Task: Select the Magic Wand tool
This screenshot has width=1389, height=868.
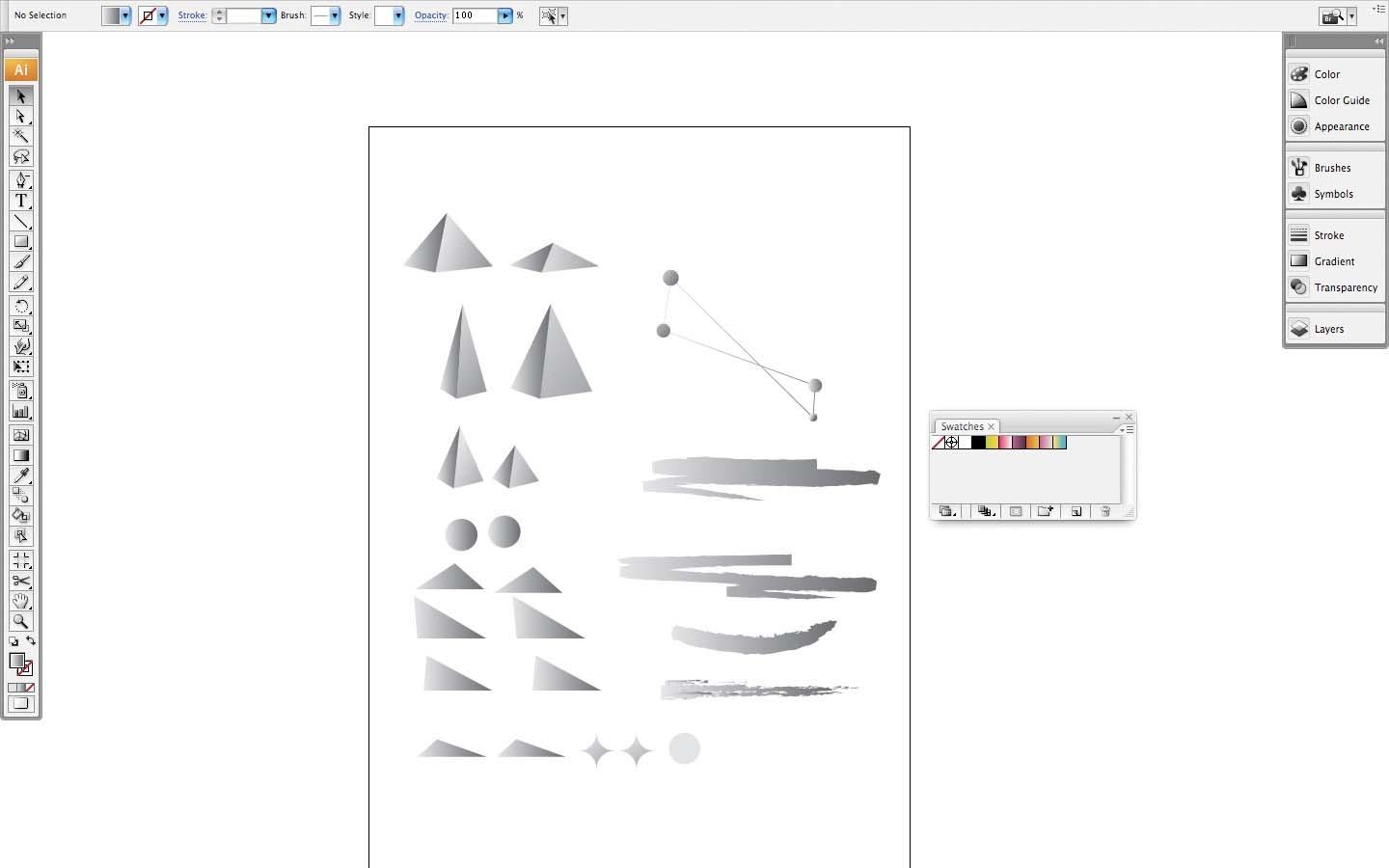Action: (20, 136)
